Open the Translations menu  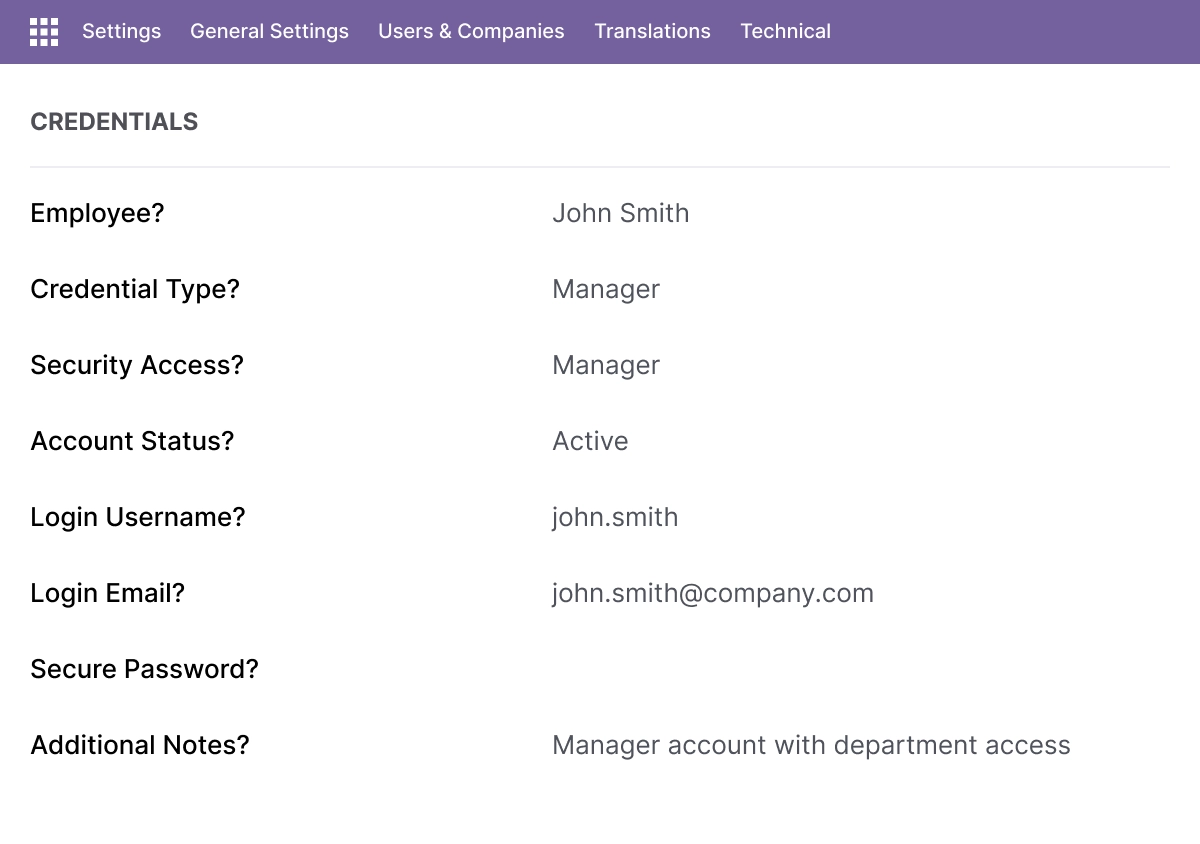tap(652, 31)
